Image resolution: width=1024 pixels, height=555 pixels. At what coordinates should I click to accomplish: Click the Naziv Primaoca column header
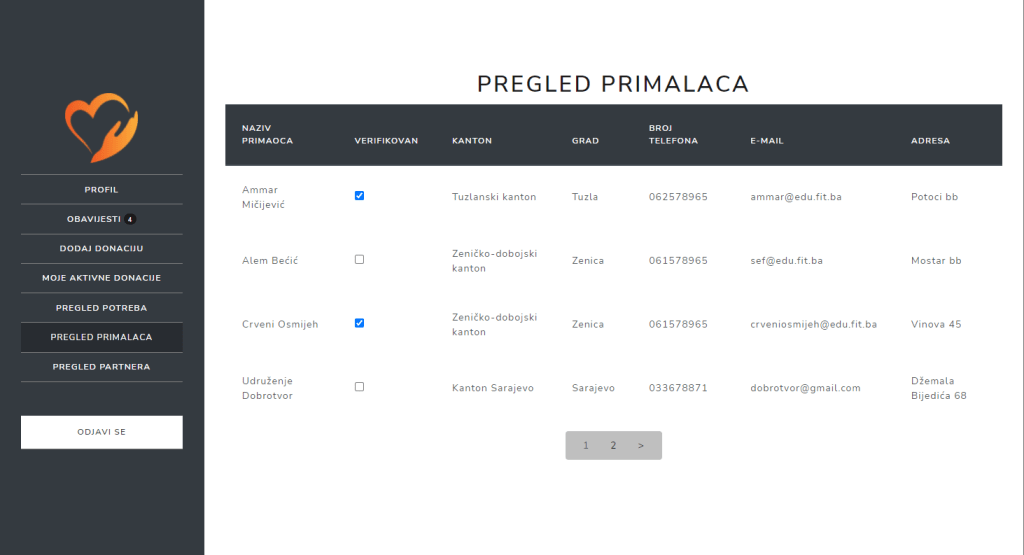point(267,134)
